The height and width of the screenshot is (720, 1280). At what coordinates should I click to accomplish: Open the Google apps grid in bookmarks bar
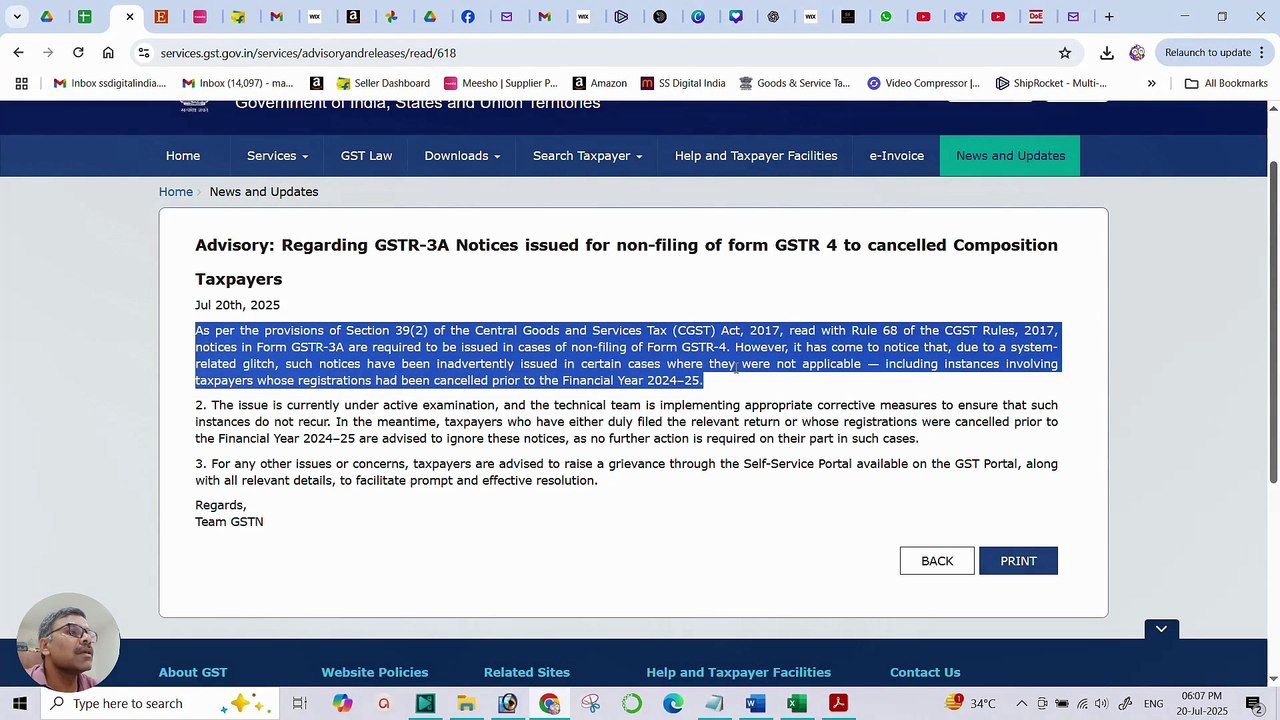(21, 83)
